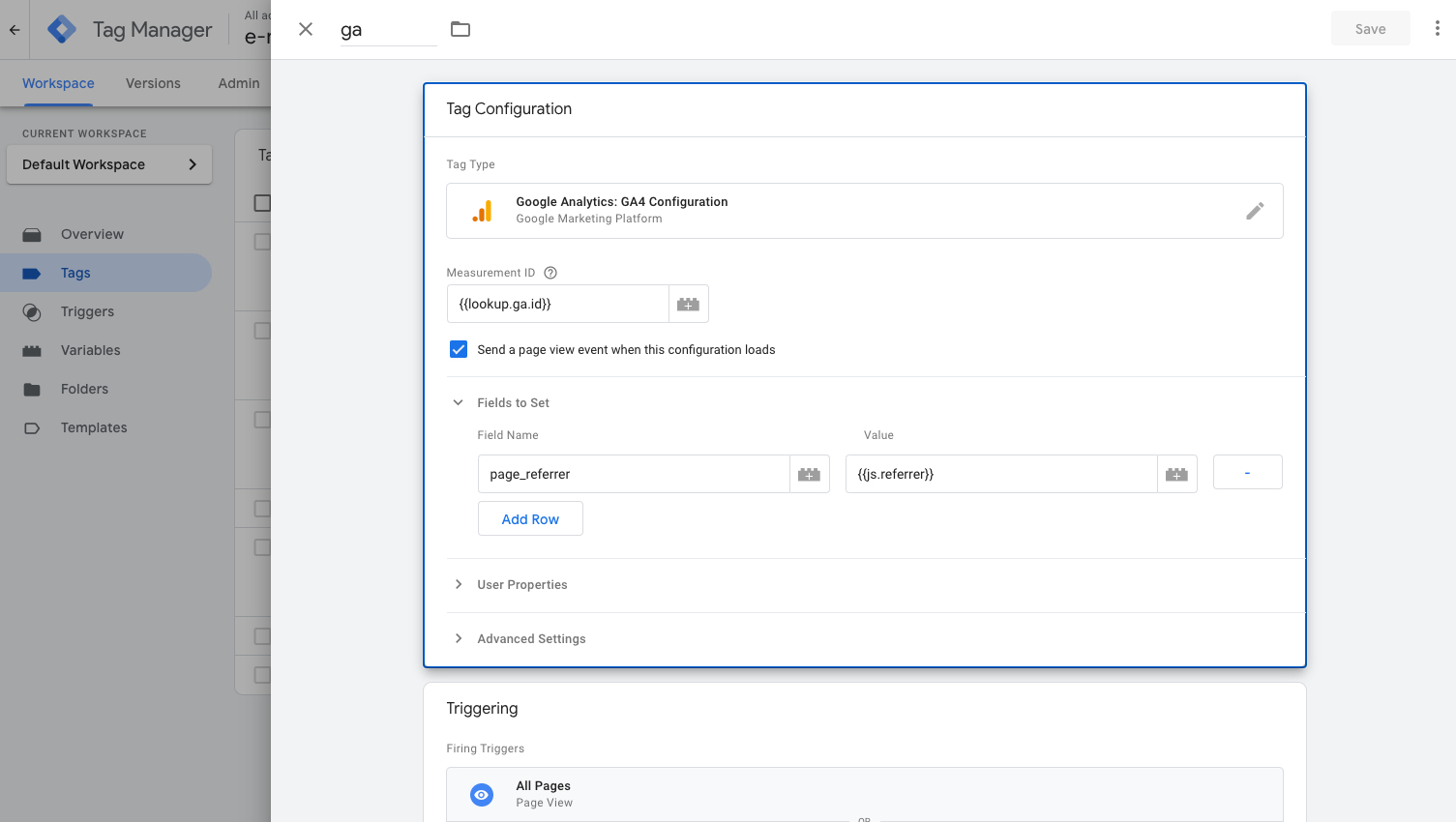This screenshot has height=822, width=1456.
Task: Switch to the Versions tab
Action: point(153,83)
